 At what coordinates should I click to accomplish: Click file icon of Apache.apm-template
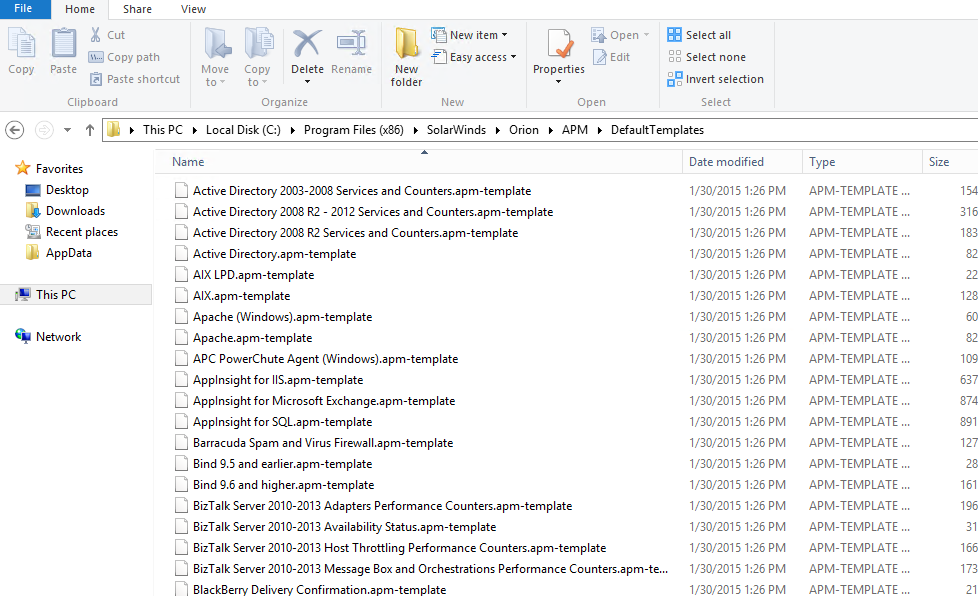click(x=181, y=338)
